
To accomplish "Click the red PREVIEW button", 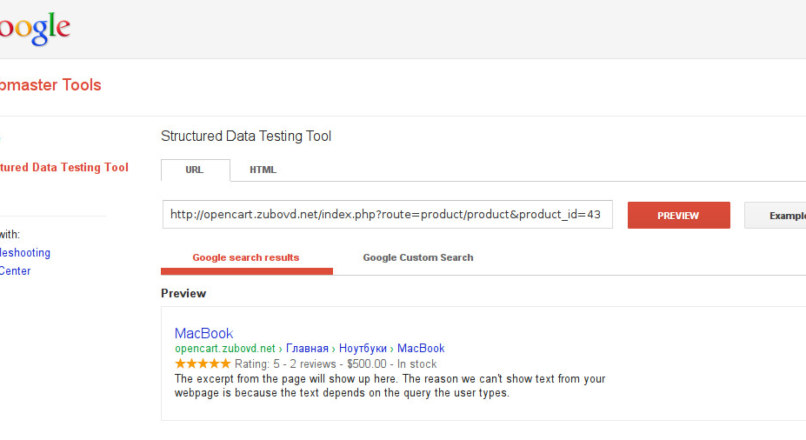I will (679, 215).
